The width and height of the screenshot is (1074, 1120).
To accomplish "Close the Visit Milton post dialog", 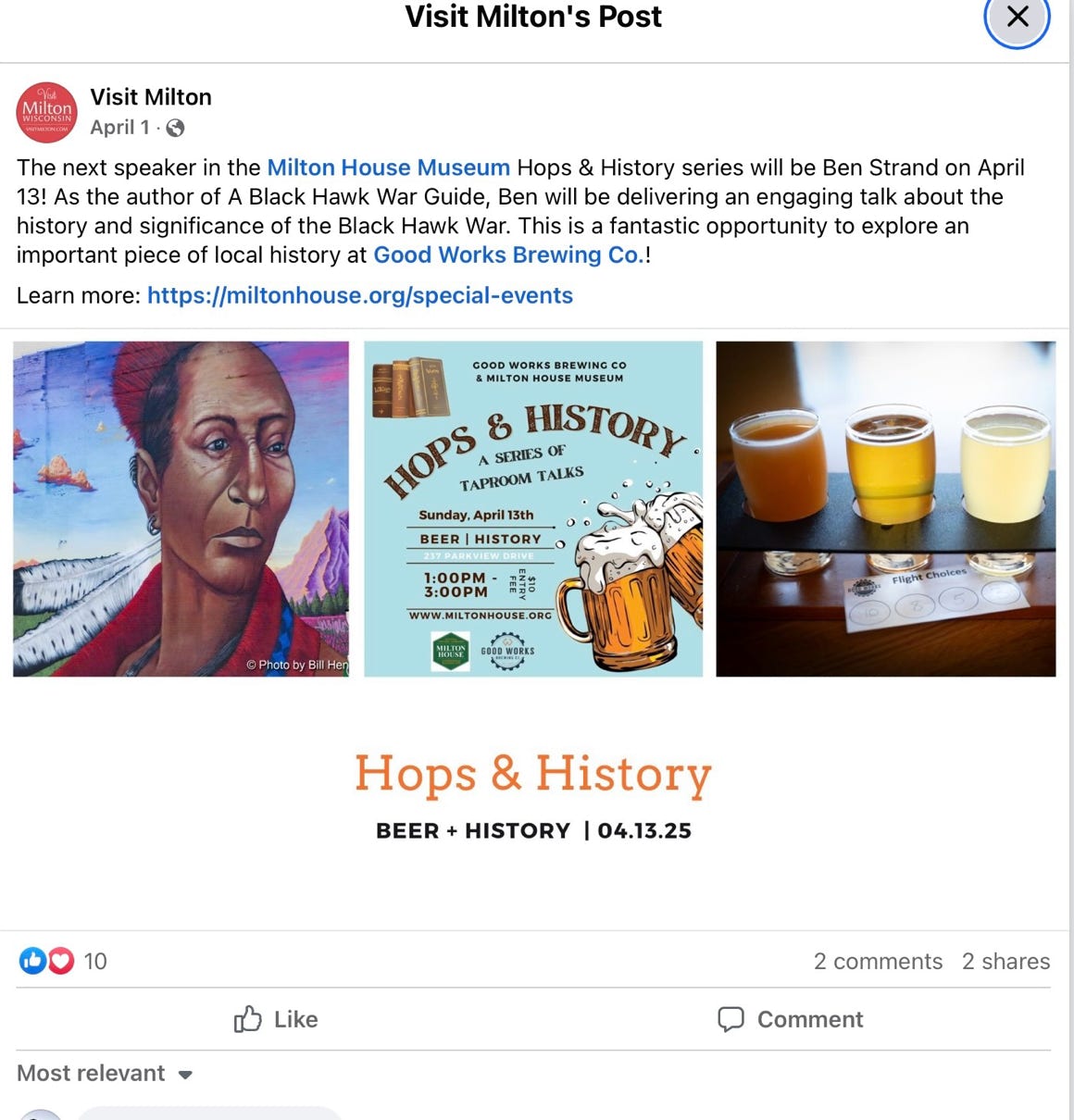I will (1017, 17).
